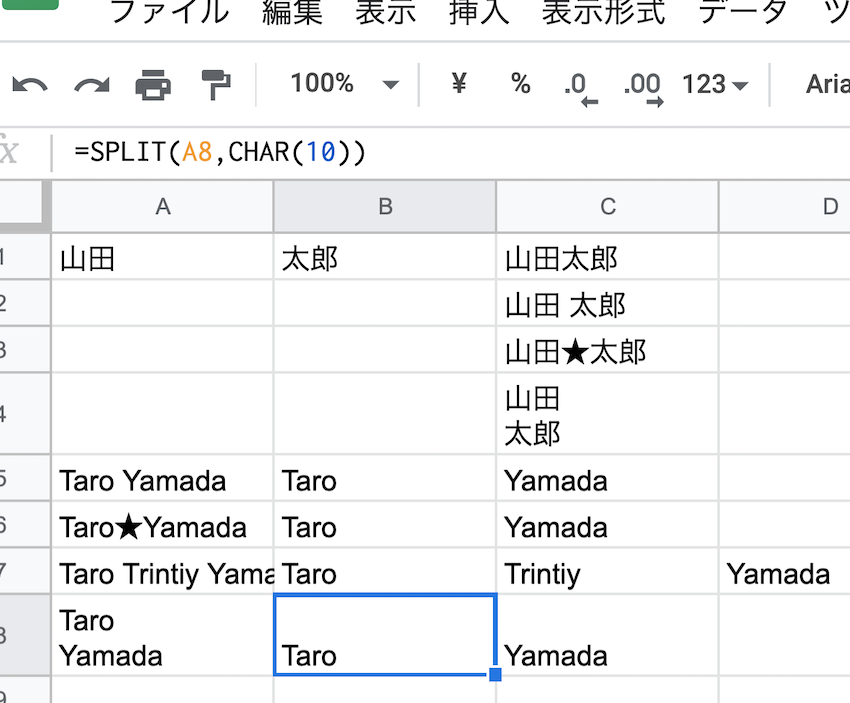850x703 pixels.
Task: Click the print icon
Action: click(x=153, y=85)
